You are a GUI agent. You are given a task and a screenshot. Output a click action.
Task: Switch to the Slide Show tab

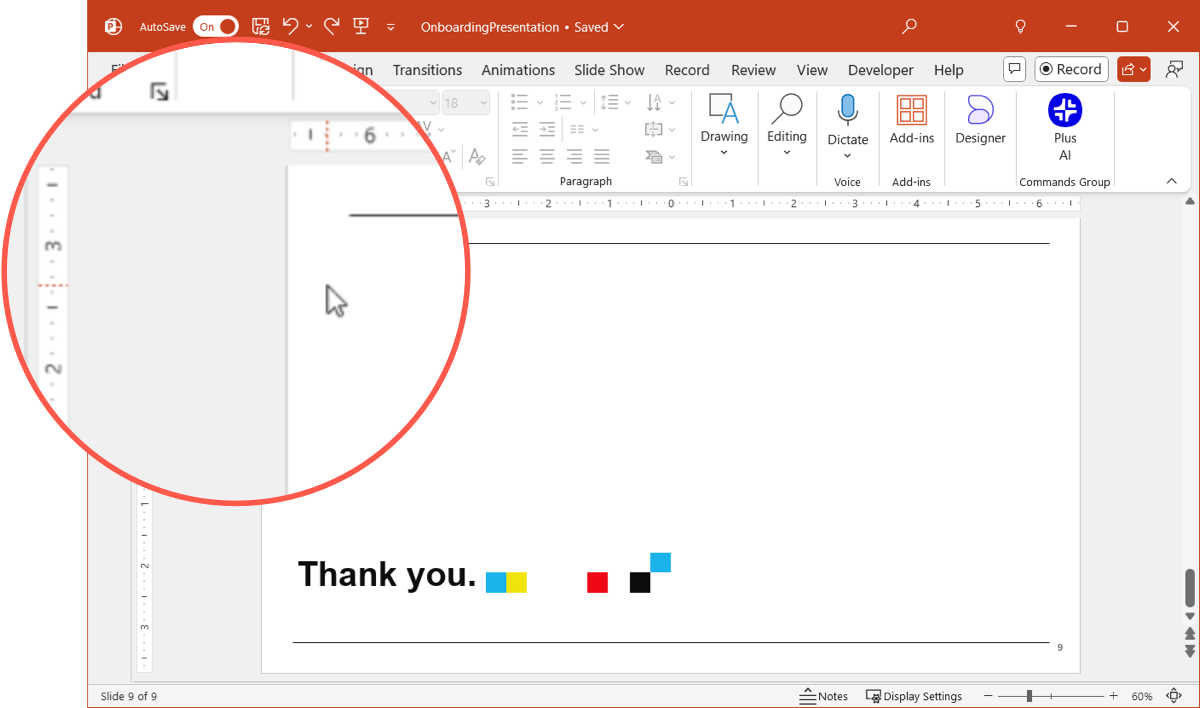[609, 70]
